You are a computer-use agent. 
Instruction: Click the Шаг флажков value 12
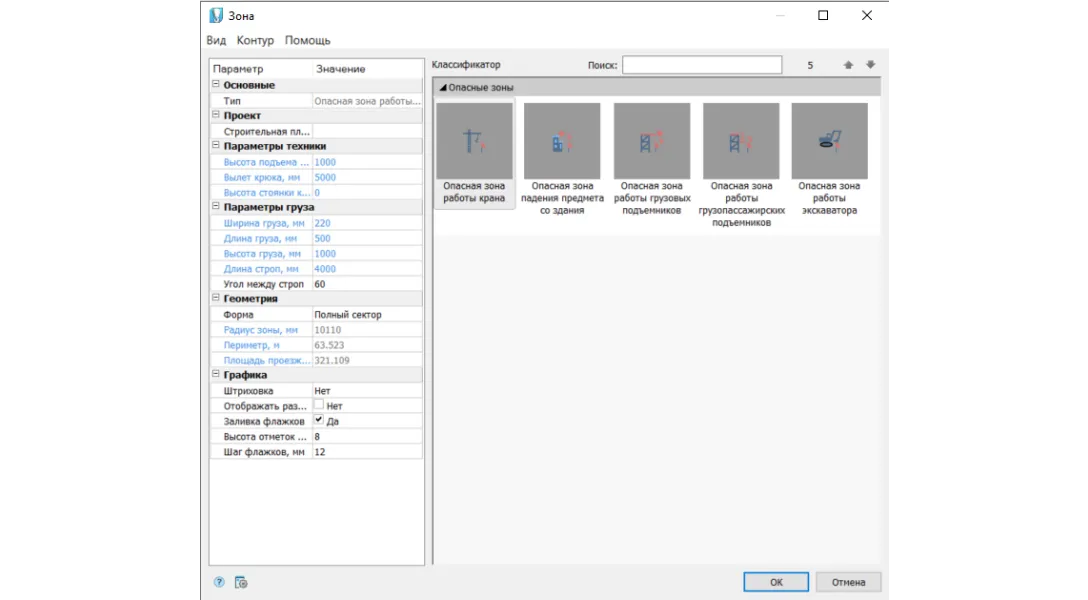click(367, 452)
